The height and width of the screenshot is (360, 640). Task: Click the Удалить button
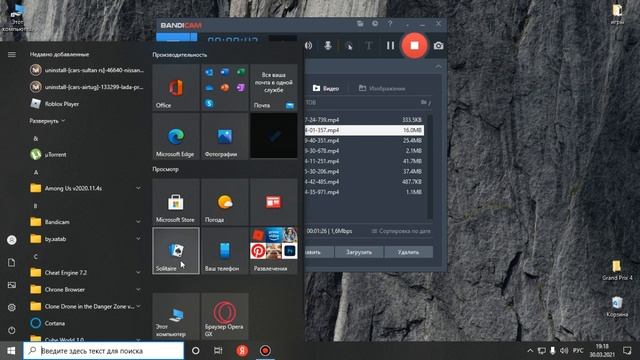pyautogui.click(x=408, y=252)
